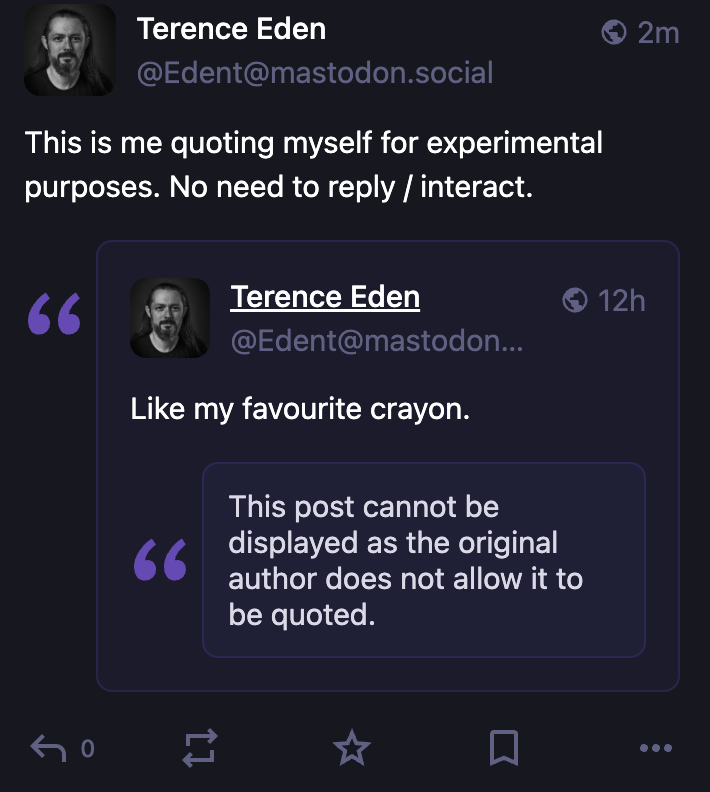Click the underlined Terence Eden name link
This screenshot has height=792, width=710.
[x=325, y=297]
